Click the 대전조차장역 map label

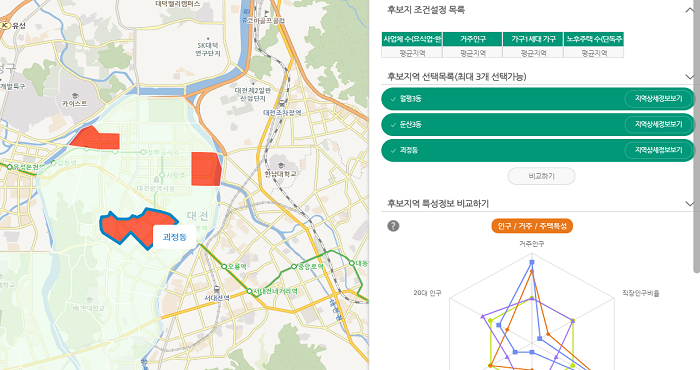(282, 113)
